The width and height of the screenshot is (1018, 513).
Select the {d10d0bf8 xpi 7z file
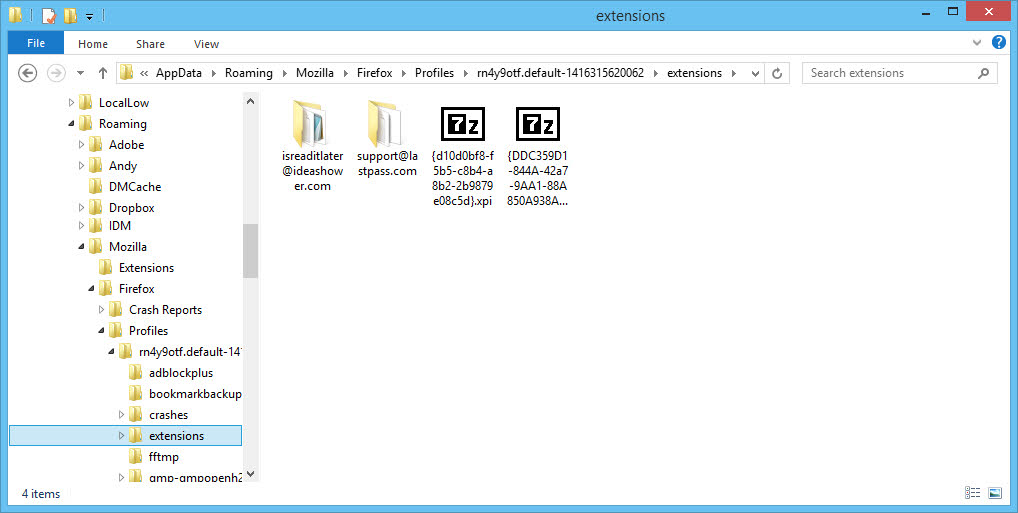tap(462, 156)
